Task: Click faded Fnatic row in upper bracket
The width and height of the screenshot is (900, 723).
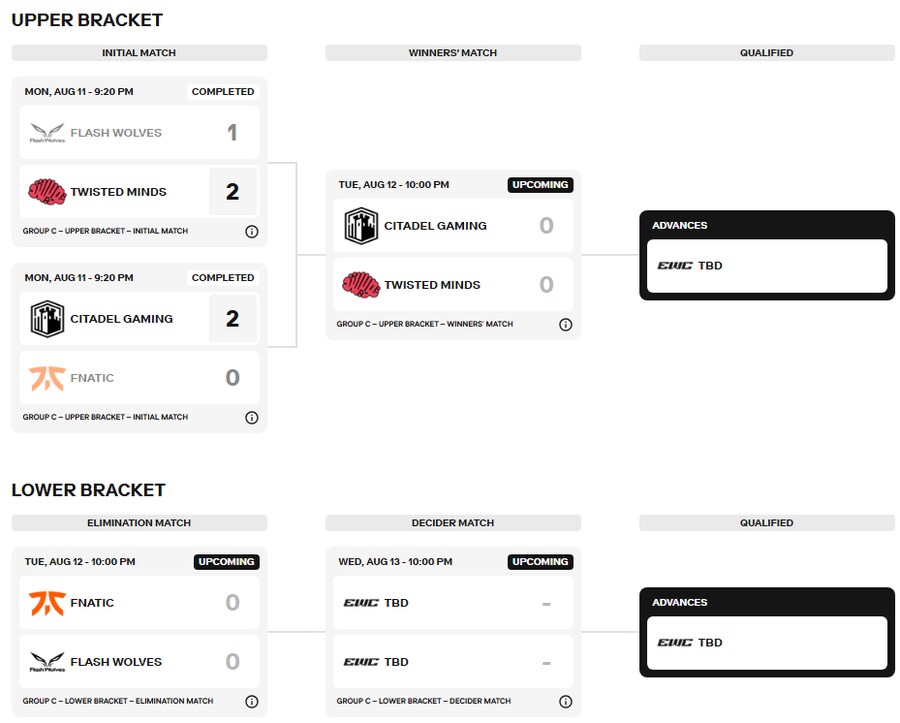Action: [139, 378]
